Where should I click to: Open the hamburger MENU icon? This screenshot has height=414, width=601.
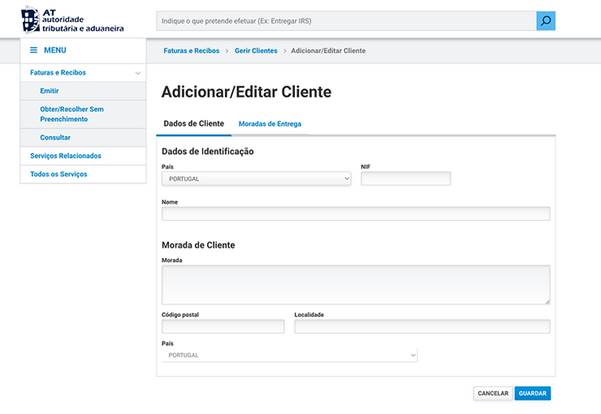click(x=33, y=50)
